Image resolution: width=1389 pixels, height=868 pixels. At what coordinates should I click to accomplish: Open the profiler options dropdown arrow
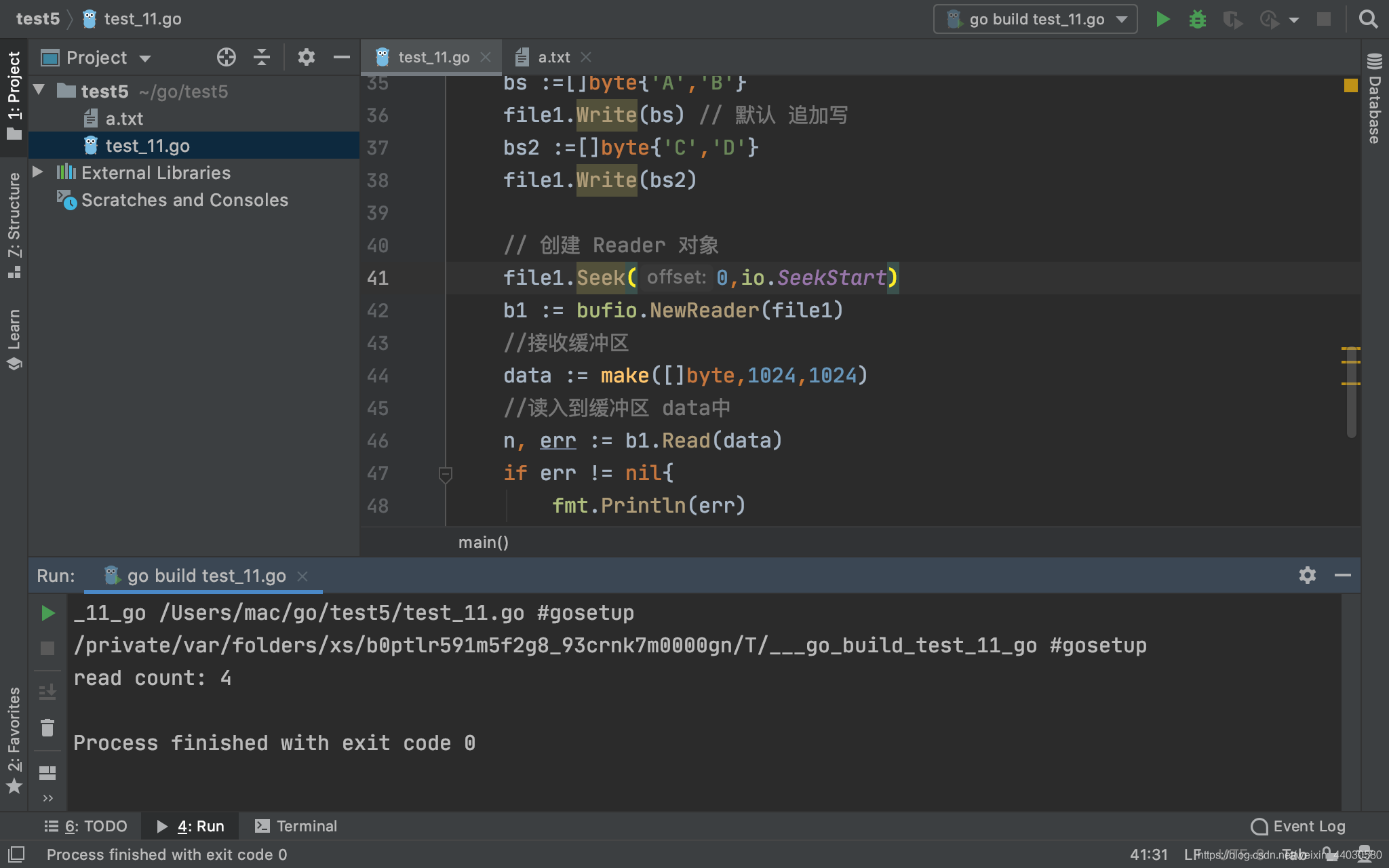pyautogui.click(x=1294, y=20)
